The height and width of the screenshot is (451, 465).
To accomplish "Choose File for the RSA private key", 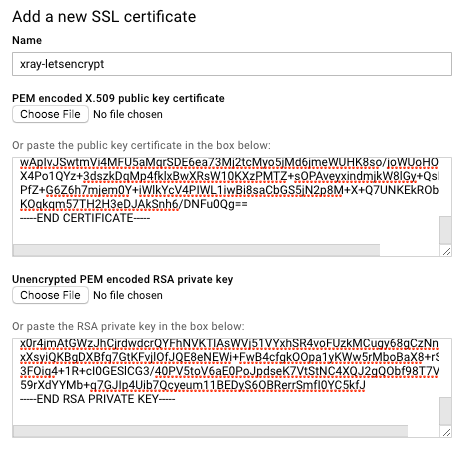I will [x=50, y=295].
